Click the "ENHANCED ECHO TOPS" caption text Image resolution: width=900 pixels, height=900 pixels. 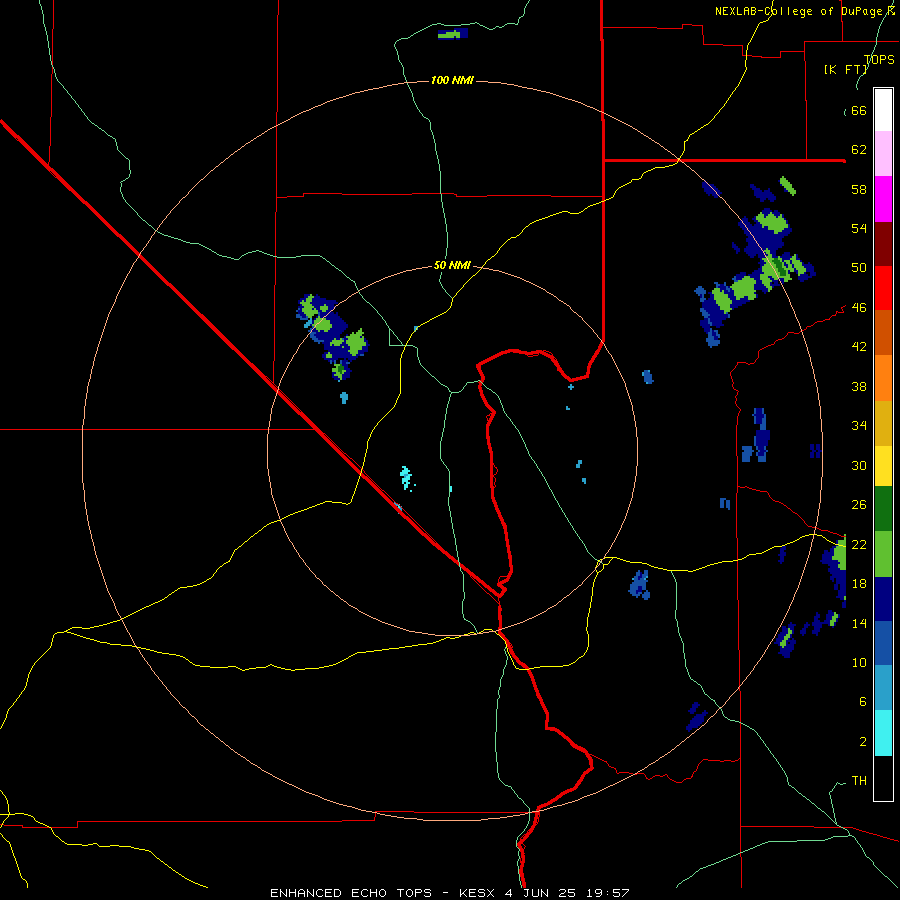(x=351, y=893)
